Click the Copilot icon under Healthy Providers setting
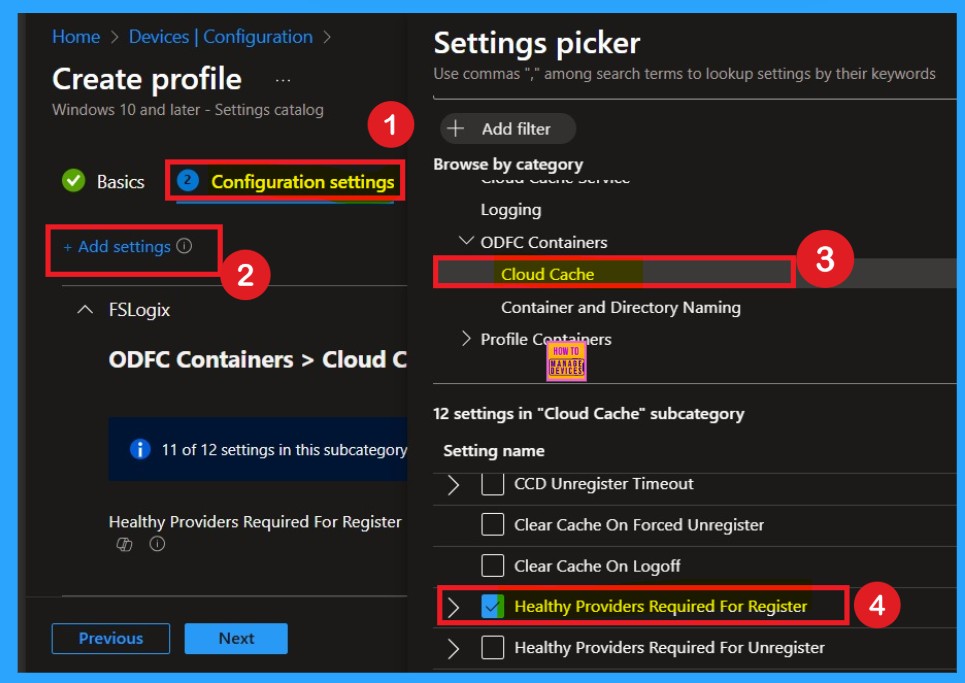Screen dimensions: 965x683 click(x=125, y=544)
